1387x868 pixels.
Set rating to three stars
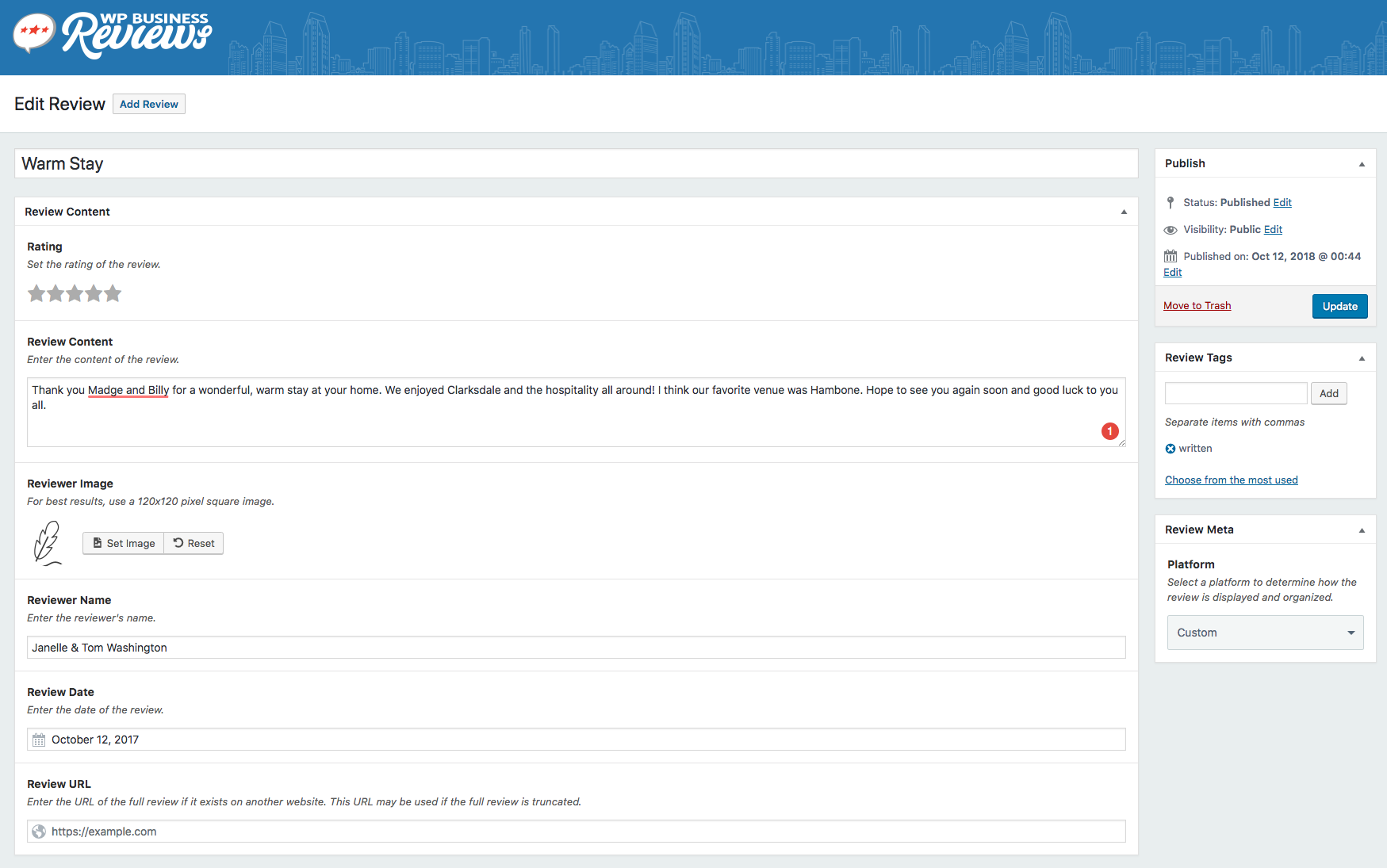pyautogui.click(x=75, y=294)
